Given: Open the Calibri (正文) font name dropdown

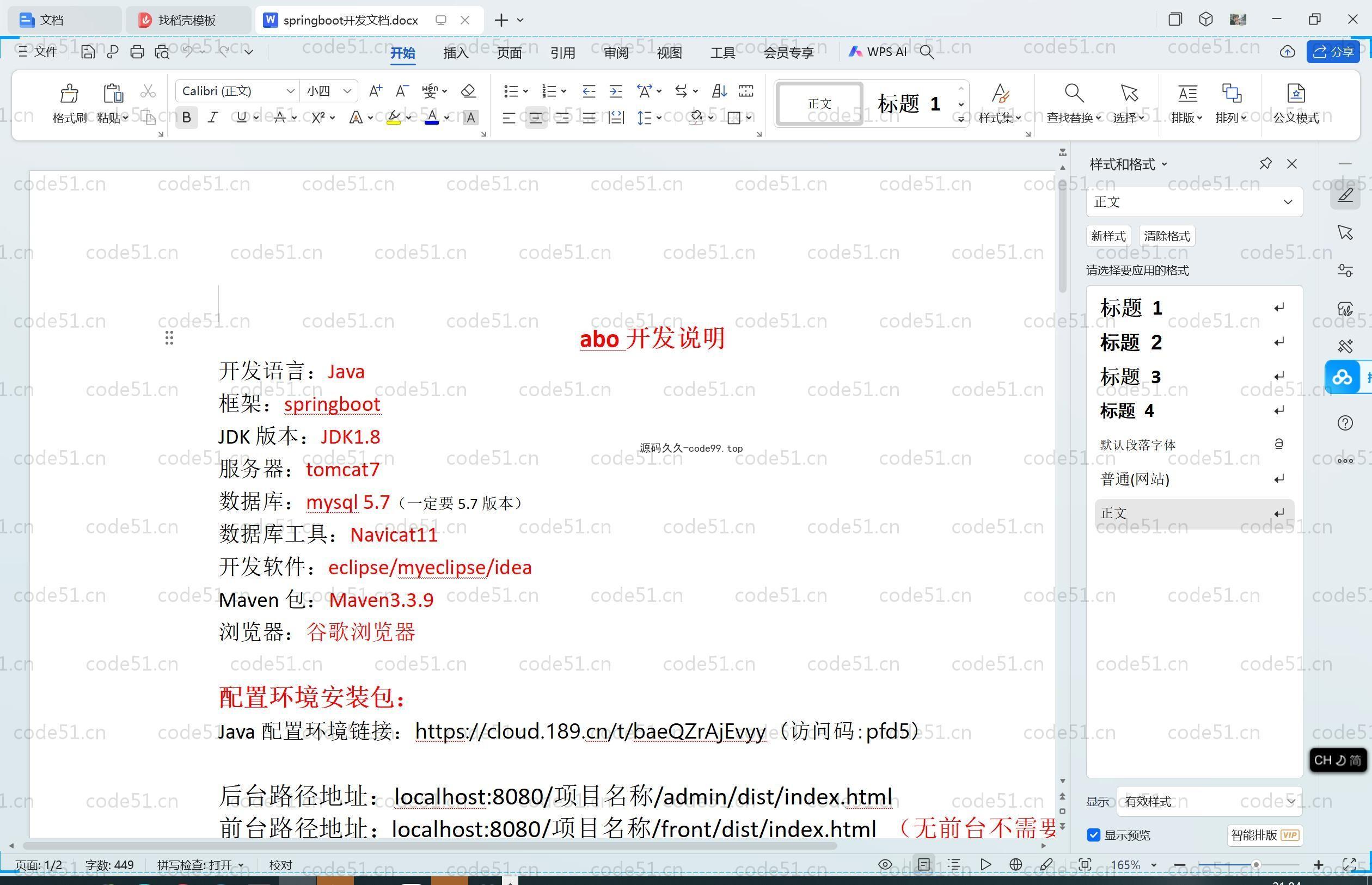Looking at the screenshot, I should pyautogui.click(x=290, y=91).
